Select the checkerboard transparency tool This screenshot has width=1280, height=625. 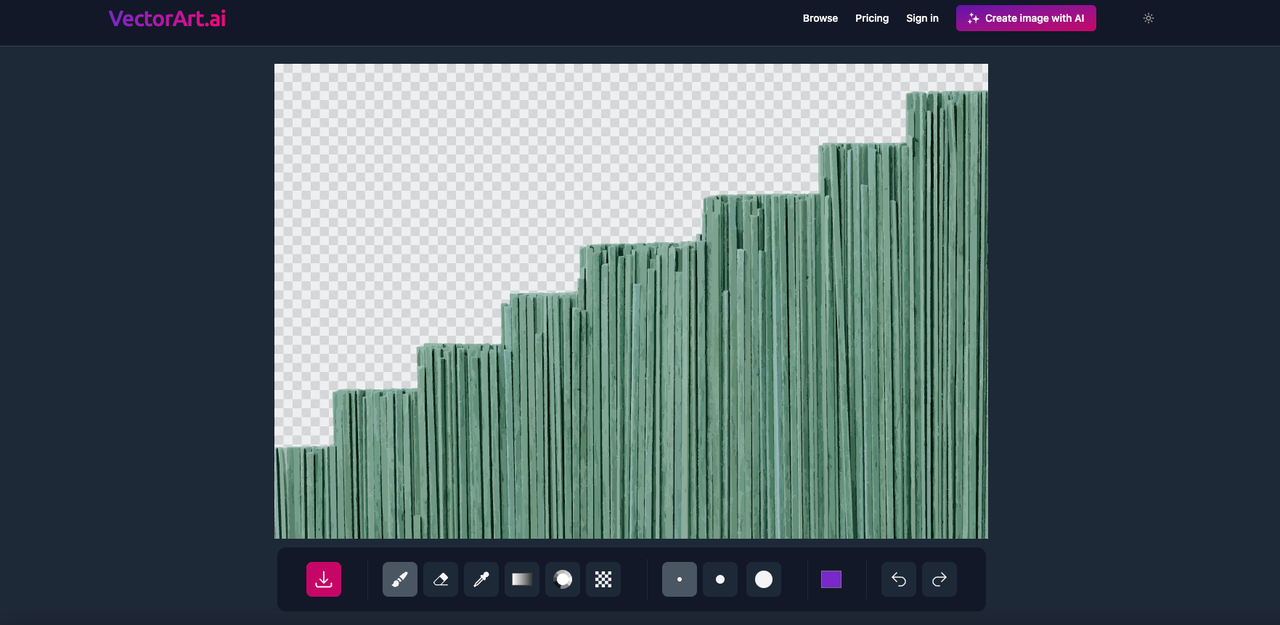(603, 579)
